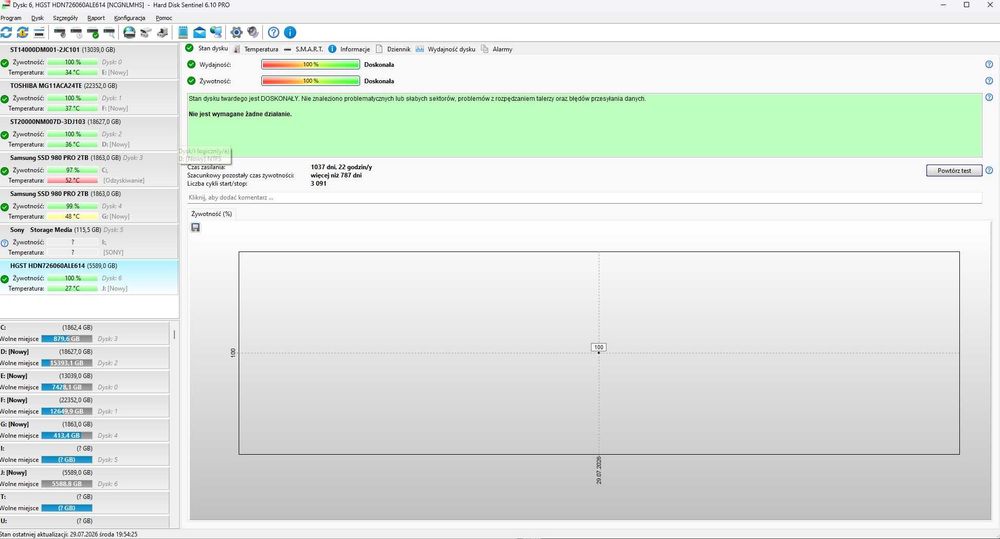Select disk HGST HDN726060ALE614
Screen dimensions: 1000x539
pos(89,277)
